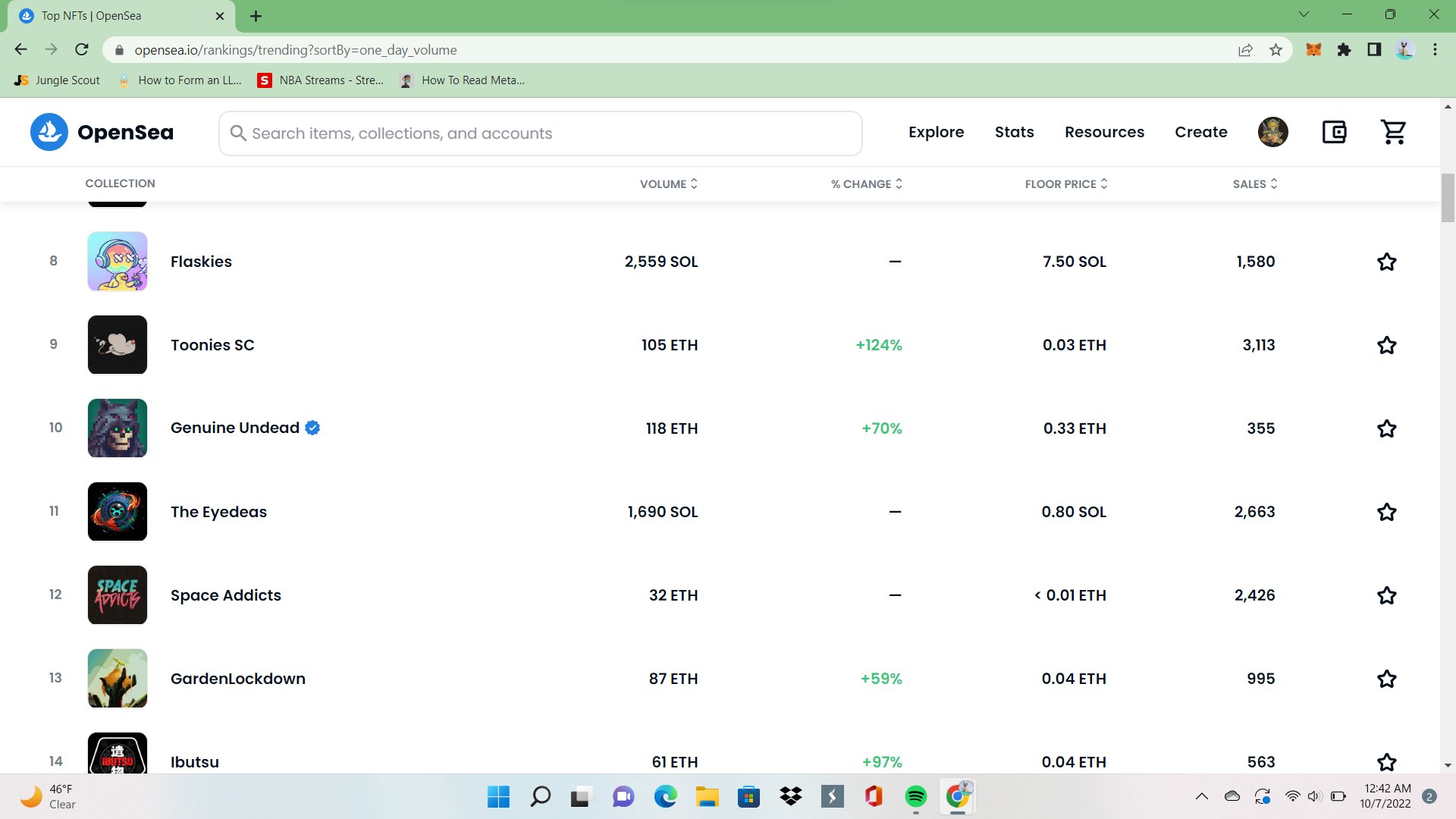Open the user profile avatar
Screen dimensions: 1456x819
[1272, 132]
